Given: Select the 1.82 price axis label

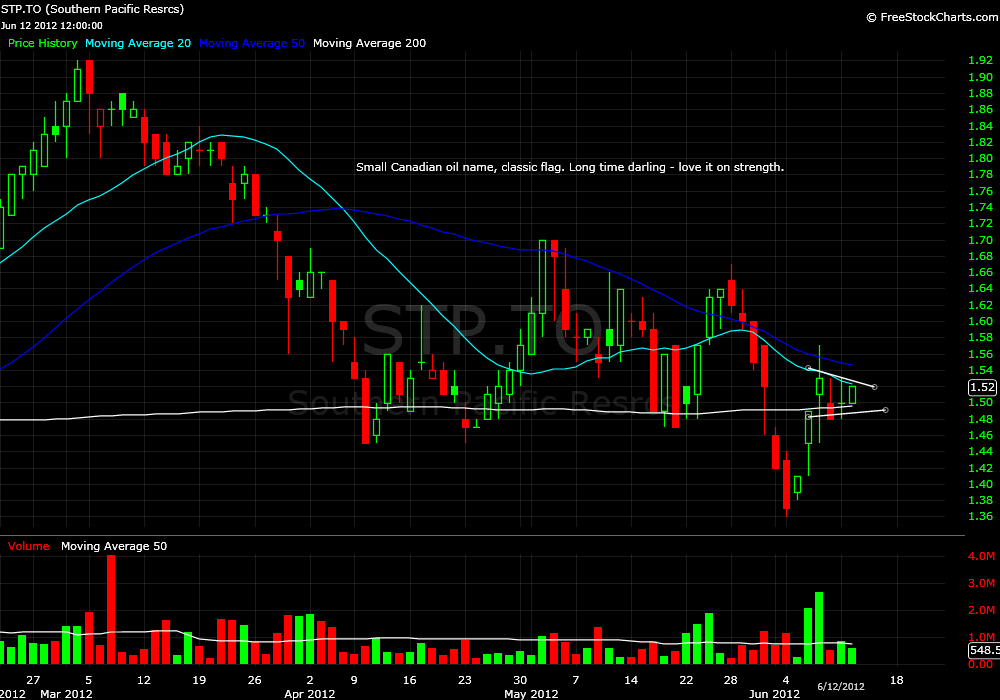Looking at the screenshot, I should tap(980, 142).
